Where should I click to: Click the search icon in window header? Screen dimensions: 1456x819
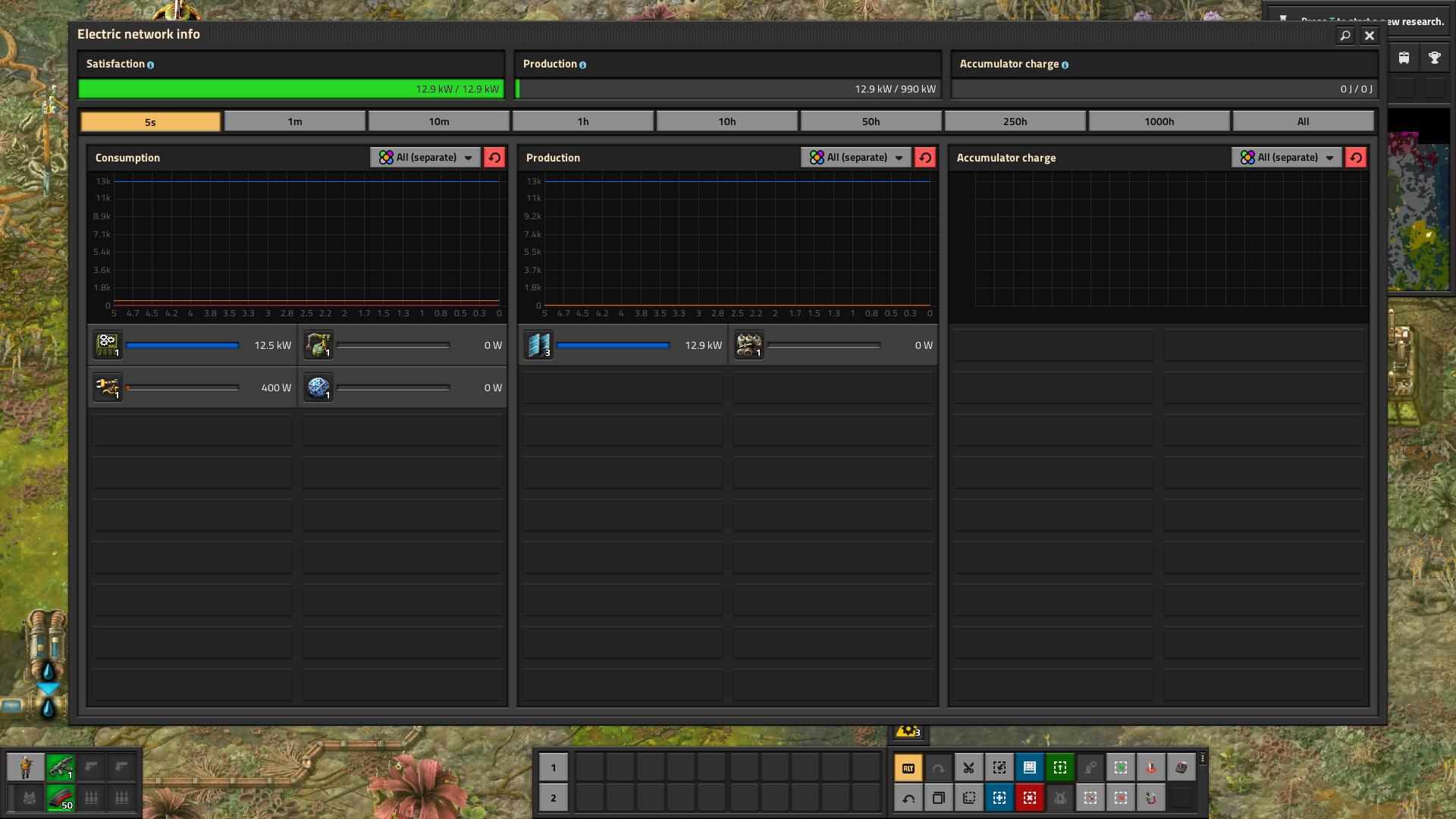click(x=1345, y=36)
